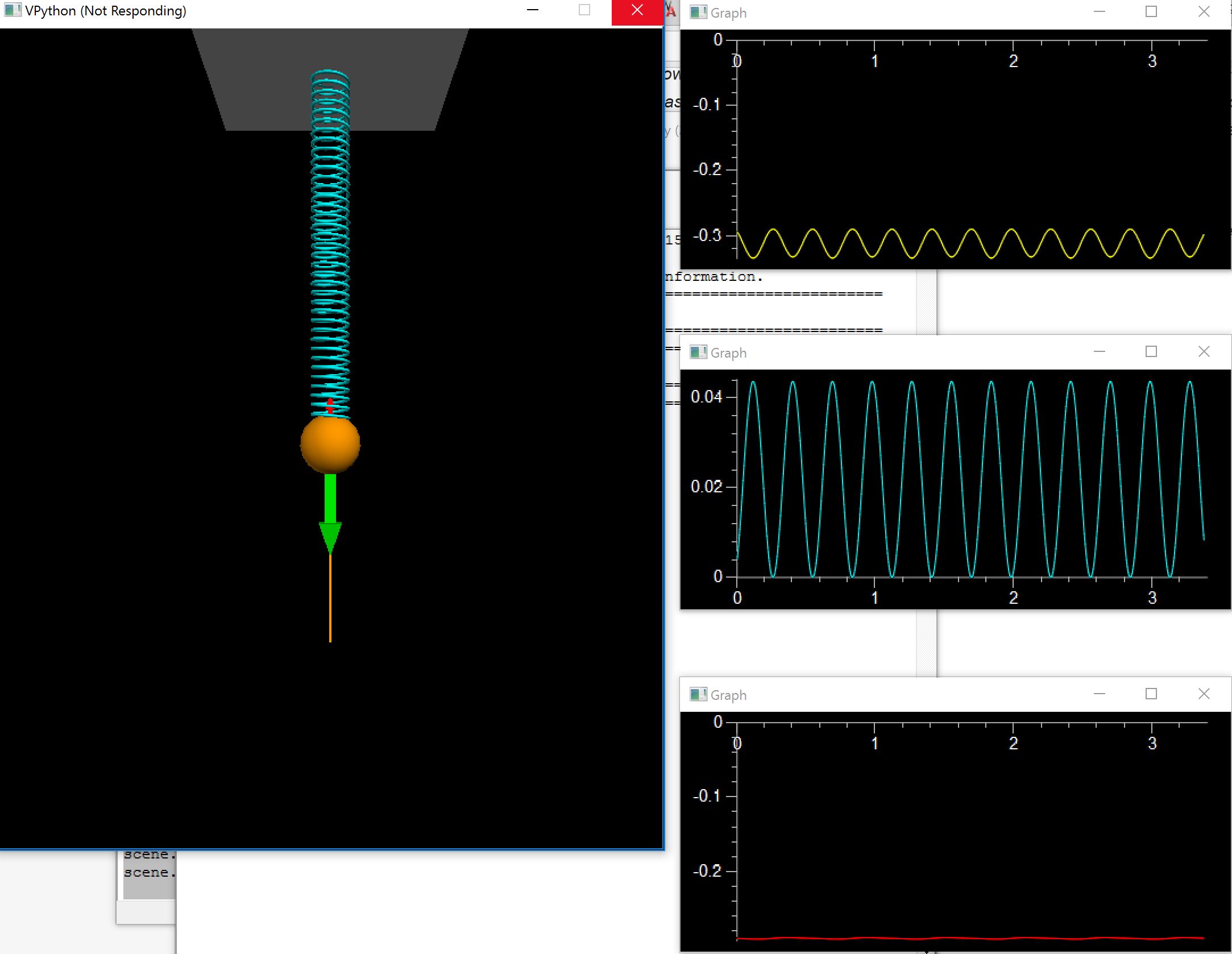This screenshot has height=954, width=1232.
Task: Maximize the red curve Graph window
Action: point(1151,694)
